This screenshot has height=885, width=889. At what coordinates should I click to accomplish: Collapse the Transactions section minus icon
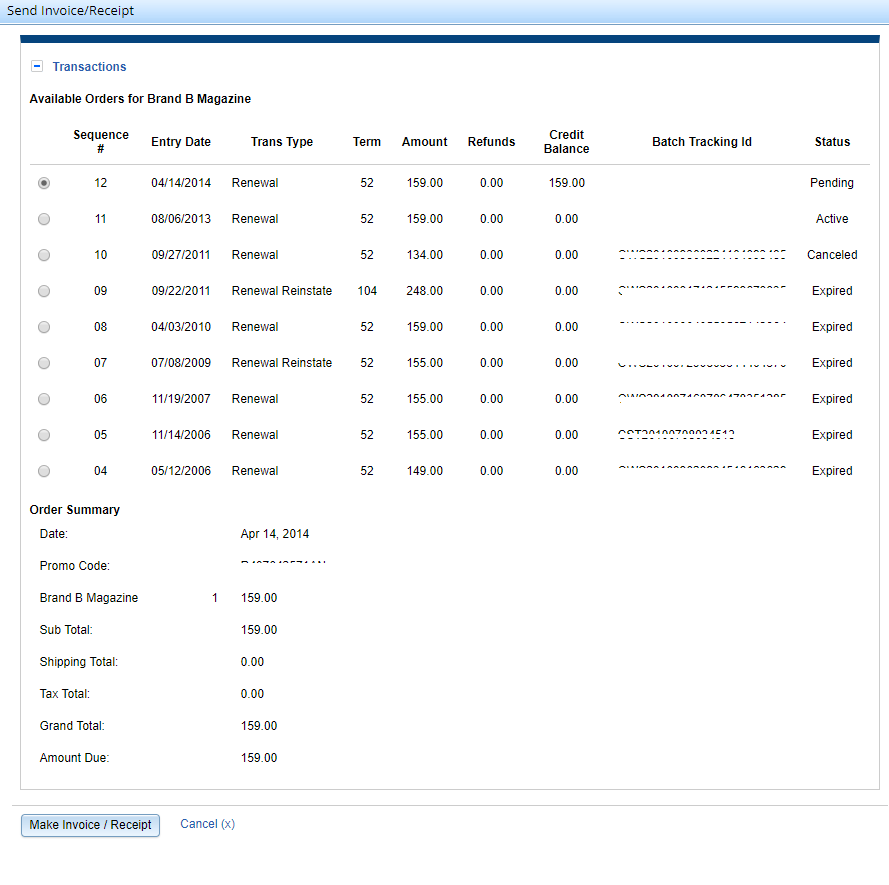click(x=37, y=67)
